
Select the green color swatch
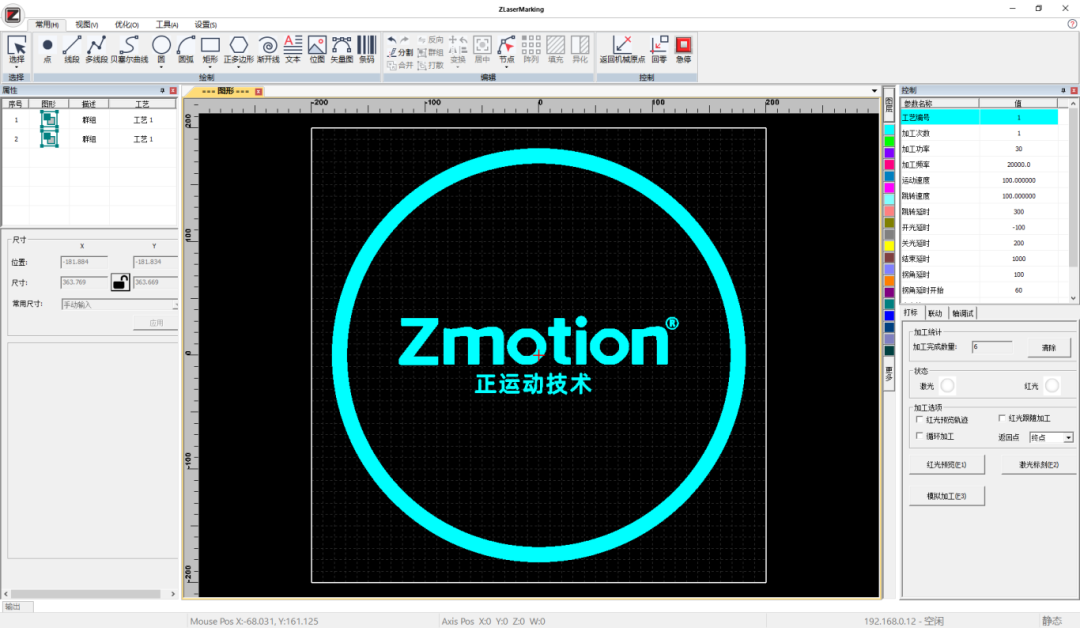(889, 141)
